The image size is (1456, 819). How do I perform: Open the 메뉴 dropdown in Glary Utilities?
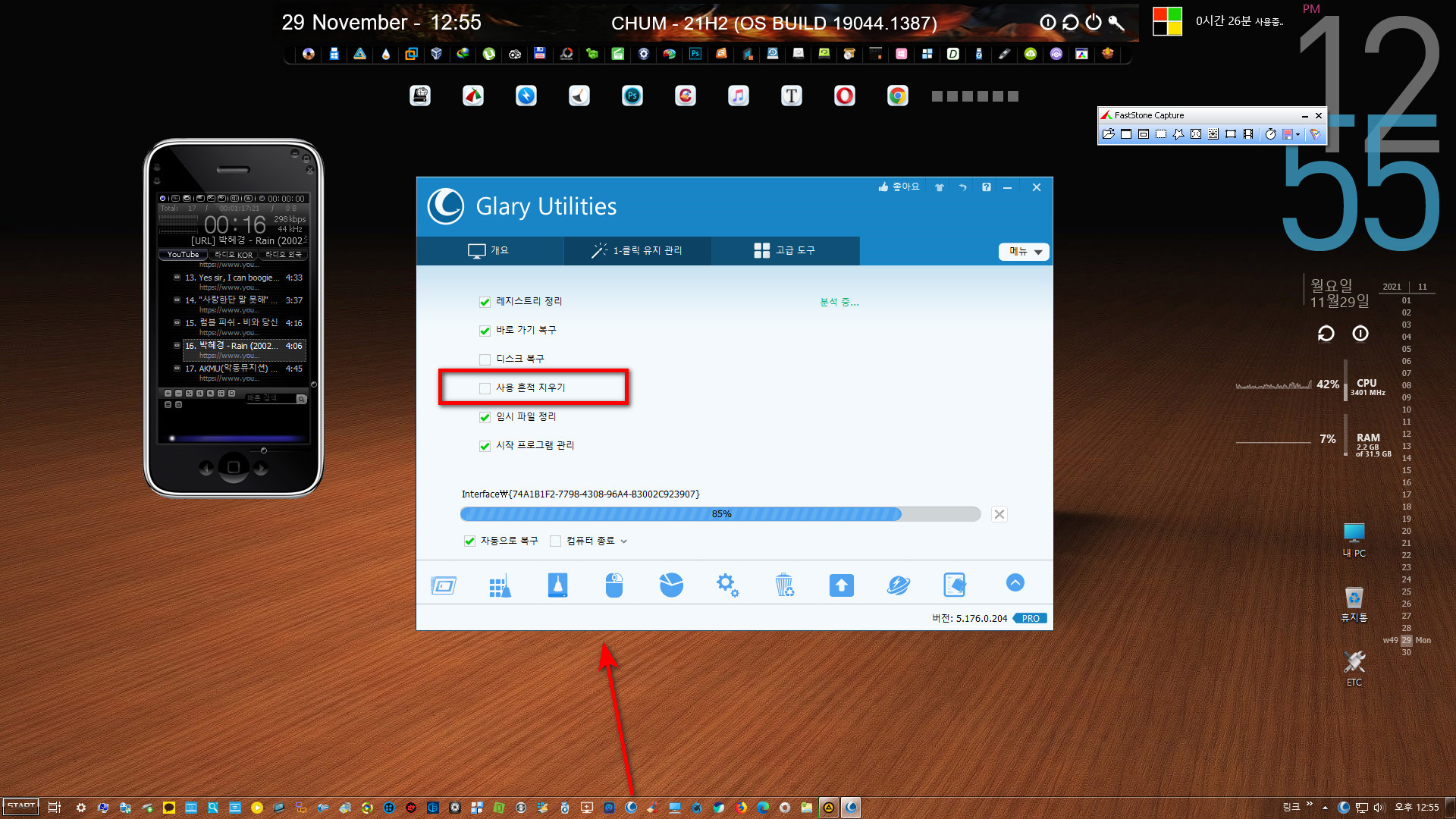point(1024,252)
